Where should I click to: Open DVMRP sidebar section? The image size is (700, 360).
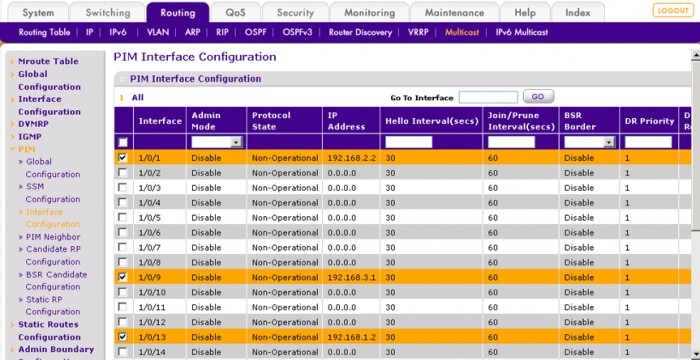pyautogui.click(x=33, y=124)
